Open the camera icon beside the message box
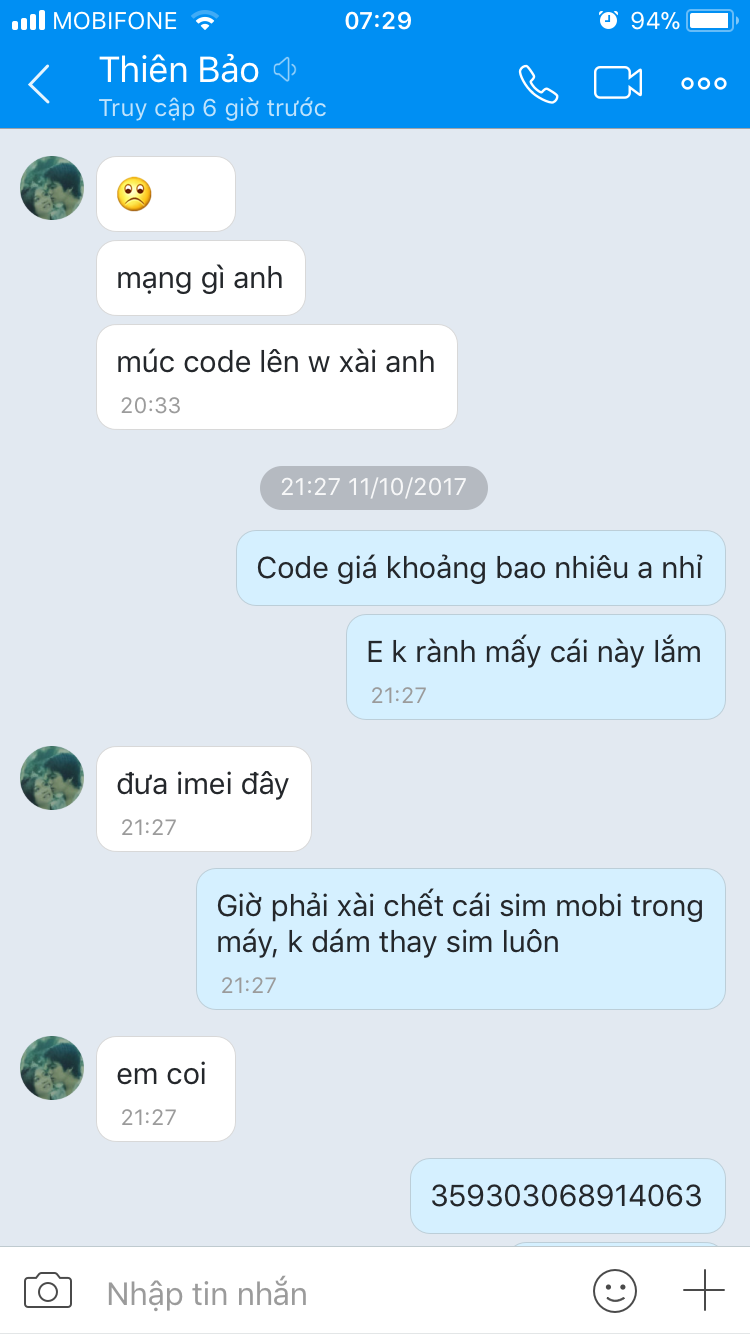Screen dimensions: 750x1334 (48, 1290)
